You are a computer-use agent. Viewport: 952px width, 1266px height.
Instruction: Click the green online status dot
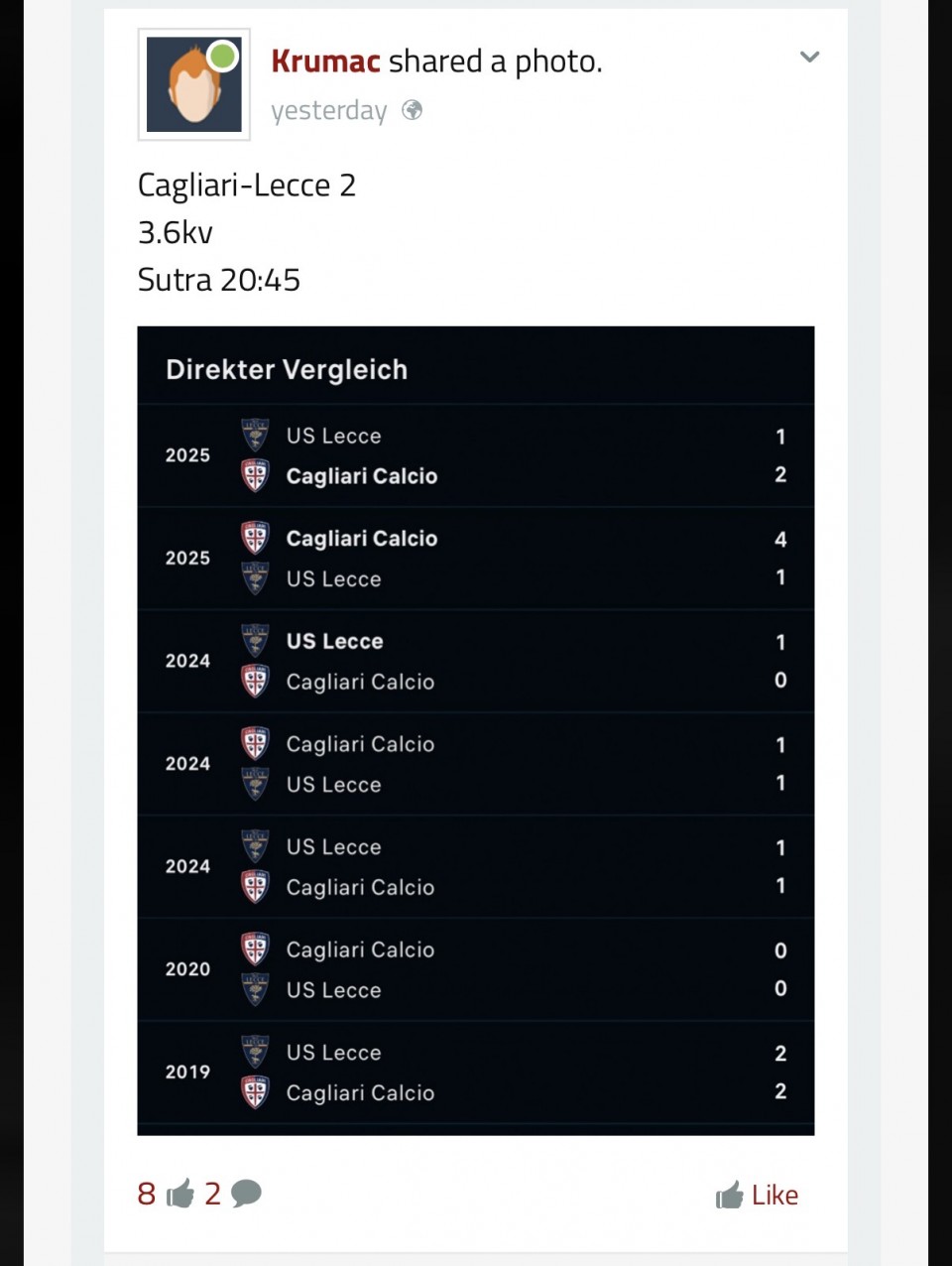click(x=223, y=56)
